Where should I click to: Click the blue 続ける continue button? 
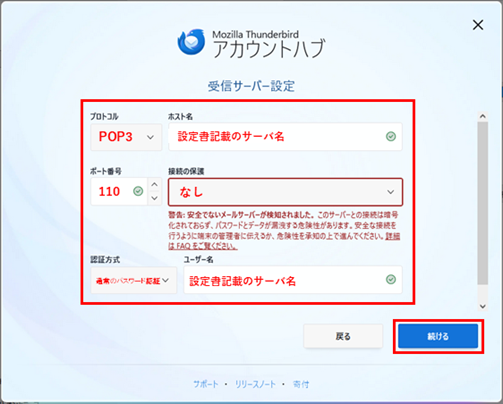coord(438,336)
